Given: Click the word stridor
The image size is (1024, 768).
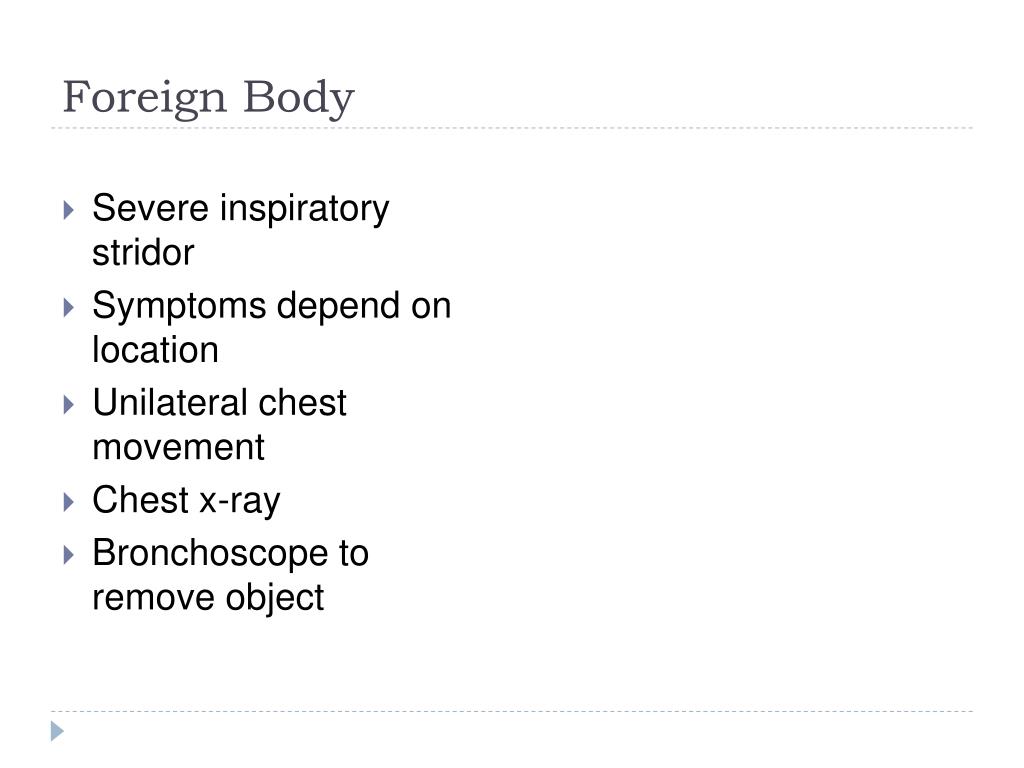Looking at the screenshot, I should 143,253.
